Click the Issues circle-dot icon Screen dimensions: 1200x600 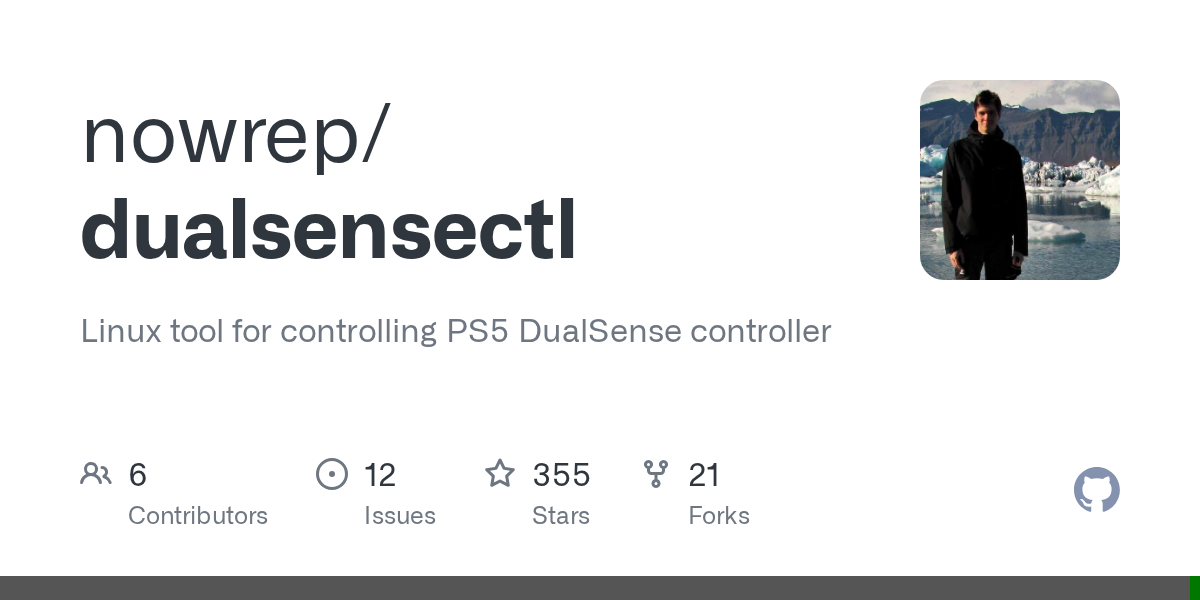[332, 474]
